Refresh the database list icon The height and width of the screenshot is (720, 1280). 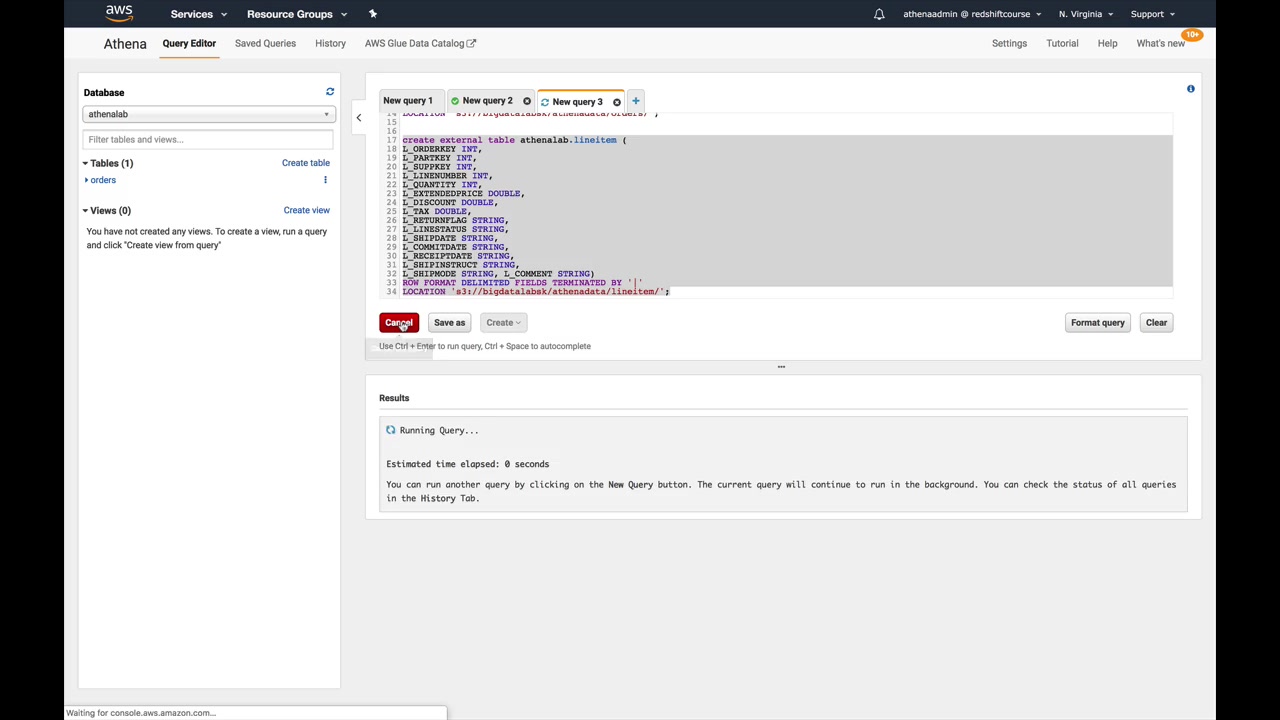[330, 92]
